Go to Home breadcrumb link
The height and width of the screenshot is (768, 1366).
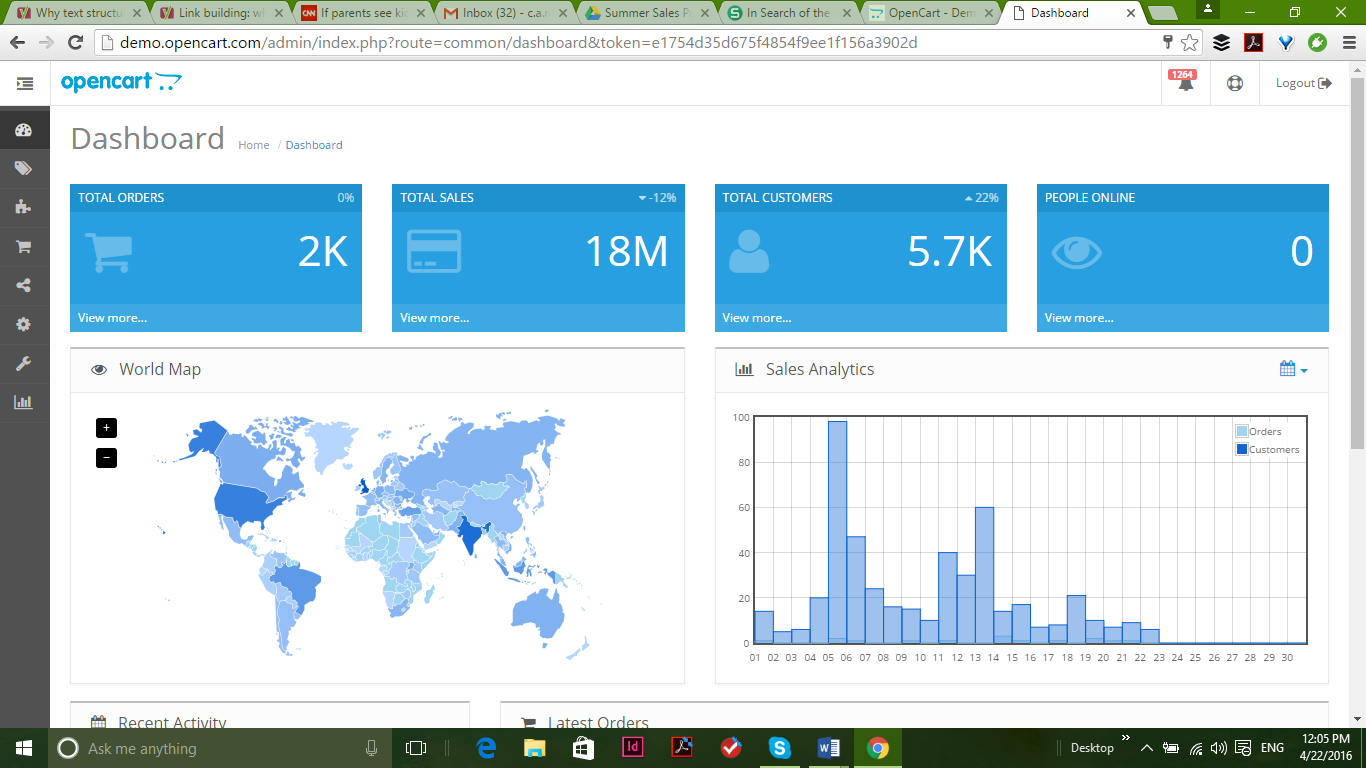pos(253,145)
